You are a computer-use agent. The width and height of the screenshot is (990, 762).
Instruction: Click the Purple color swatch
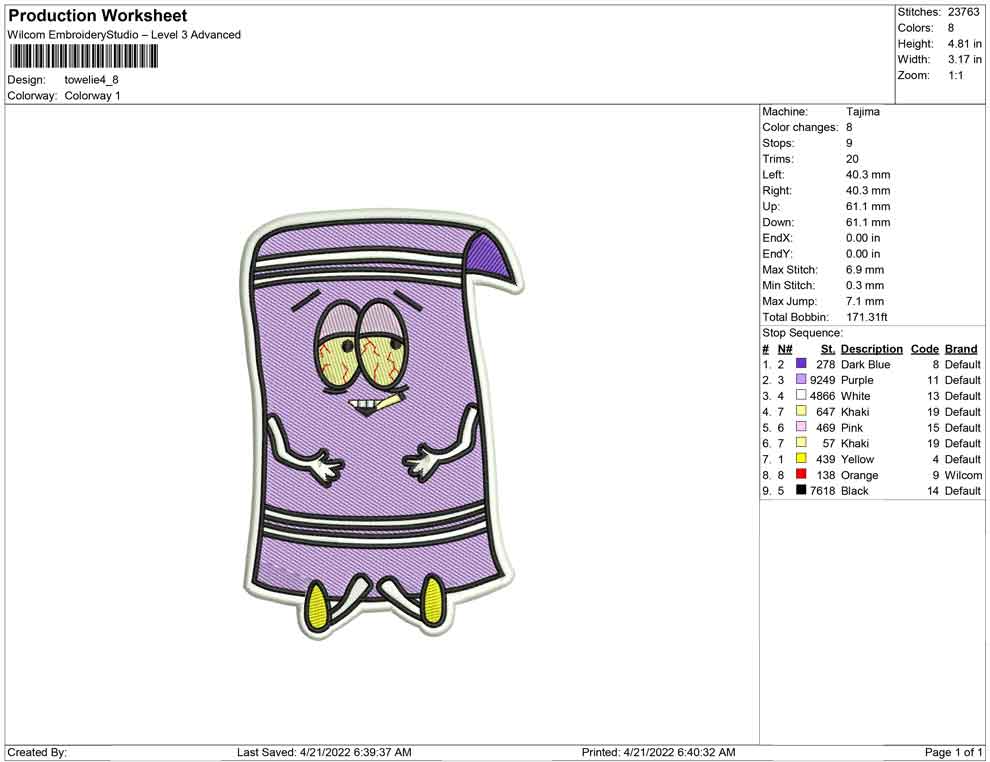(x=801, y=379)
